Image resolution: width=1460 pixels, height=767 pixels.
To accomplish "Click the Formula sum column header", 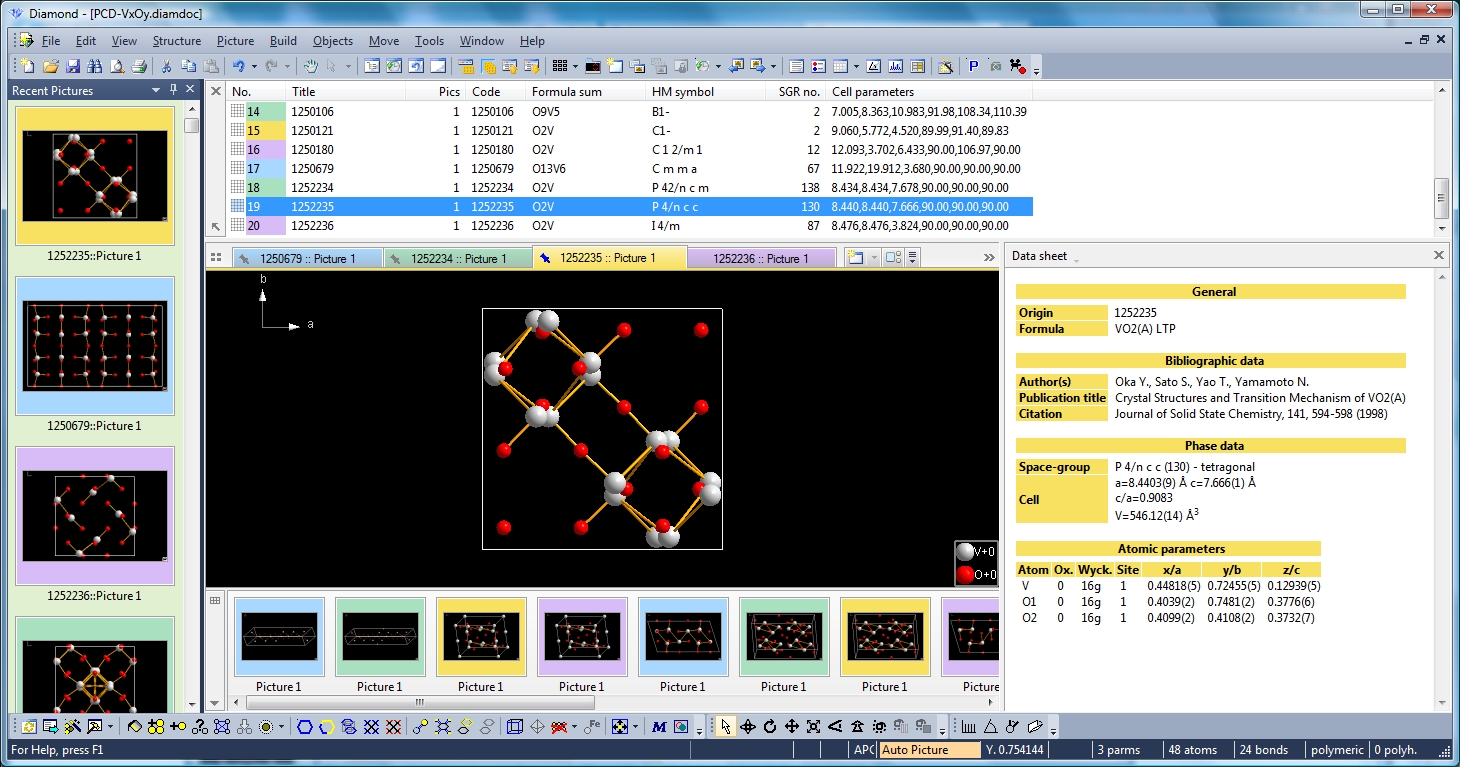I will click(566, 92).
